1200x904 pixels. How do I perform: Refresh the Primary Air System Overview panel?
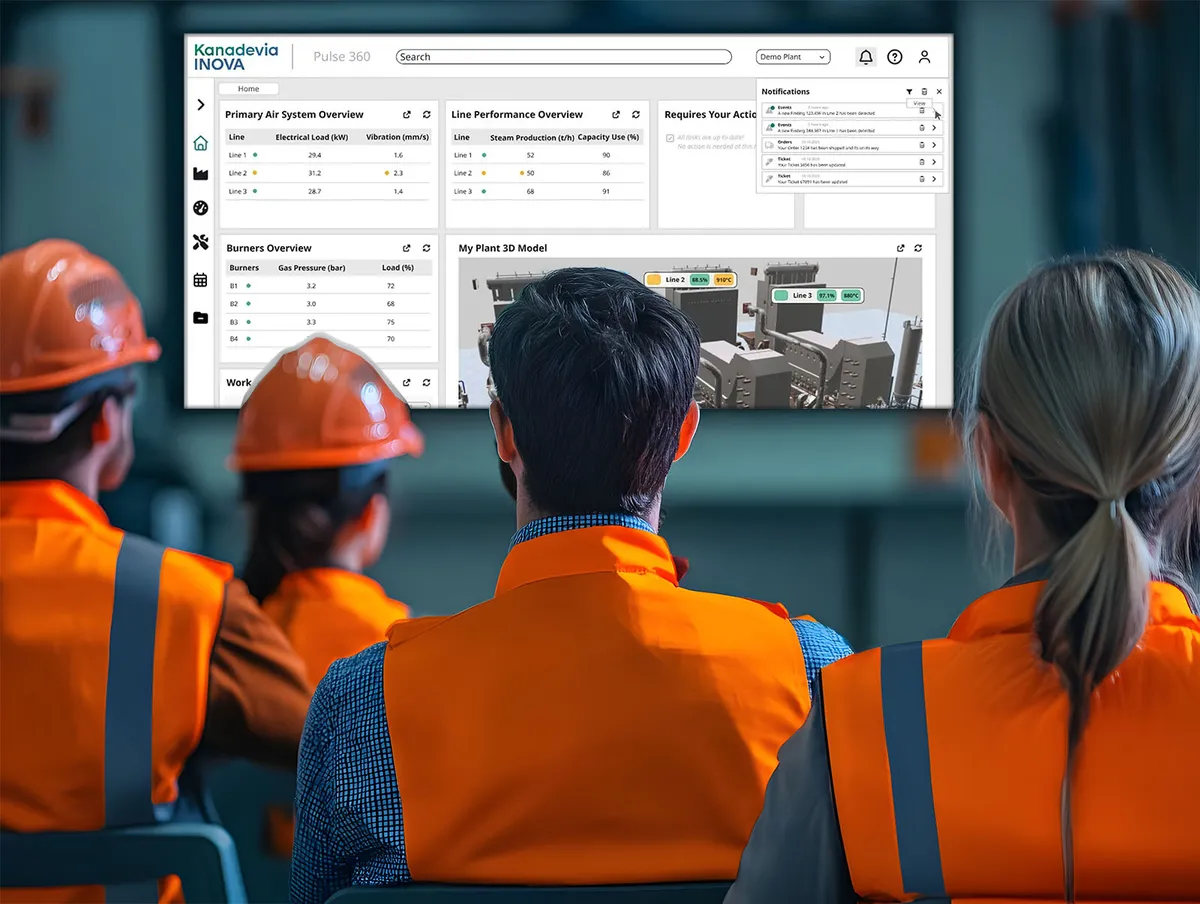(427, 115)
